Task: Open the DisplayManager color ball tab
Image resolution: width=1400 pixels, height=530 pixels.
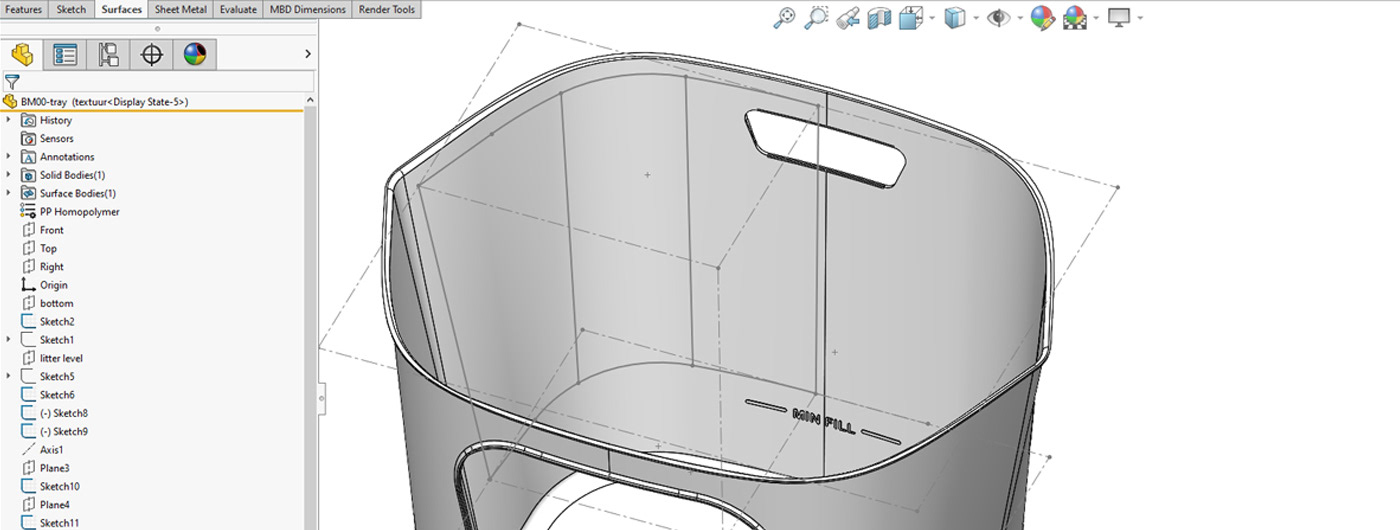Action: (194, 54)
